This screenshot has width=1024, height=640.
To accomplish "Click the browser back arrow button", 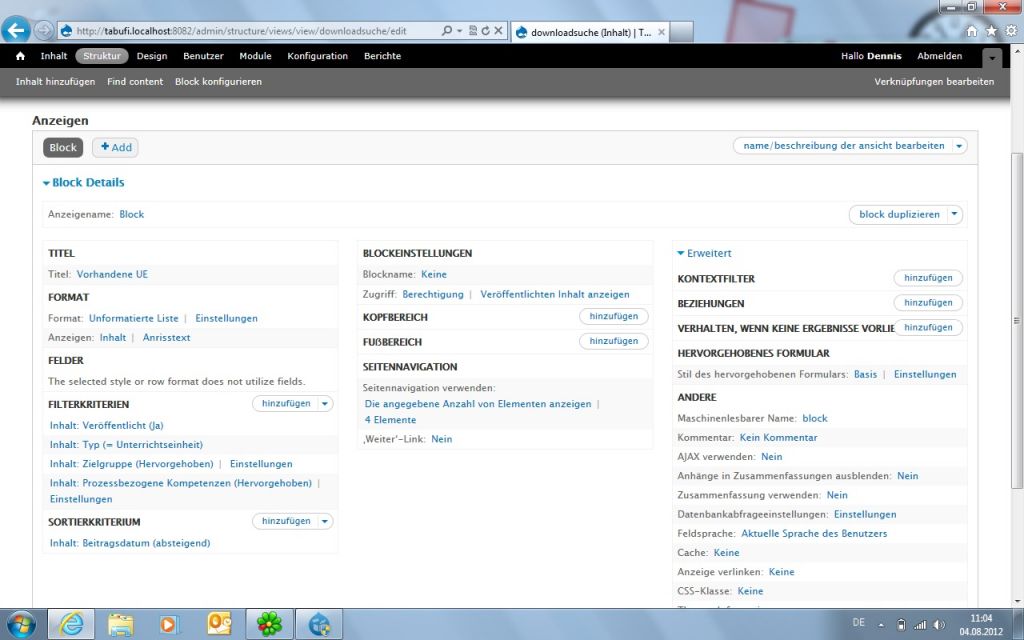I will [x=16, y=30].
